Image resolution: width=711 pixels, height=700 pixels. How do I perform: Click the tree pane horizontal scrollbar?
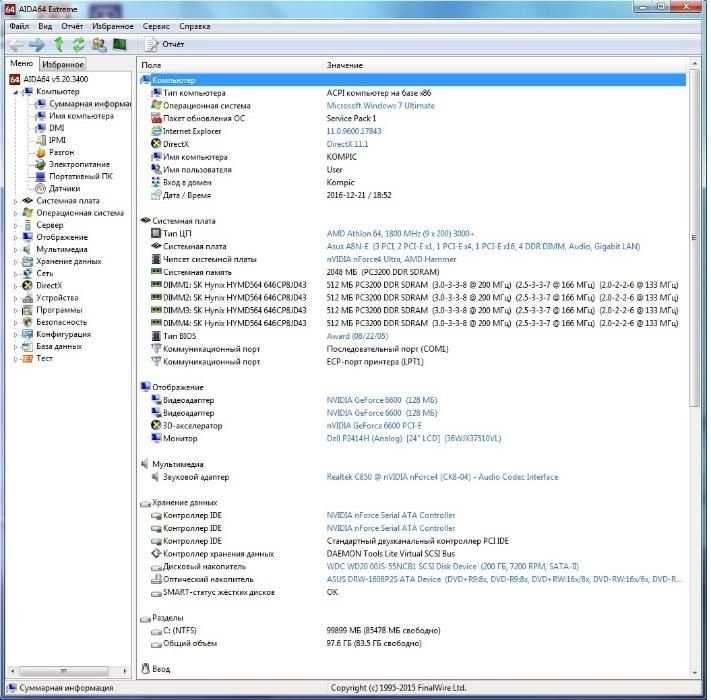coord(64,670)
